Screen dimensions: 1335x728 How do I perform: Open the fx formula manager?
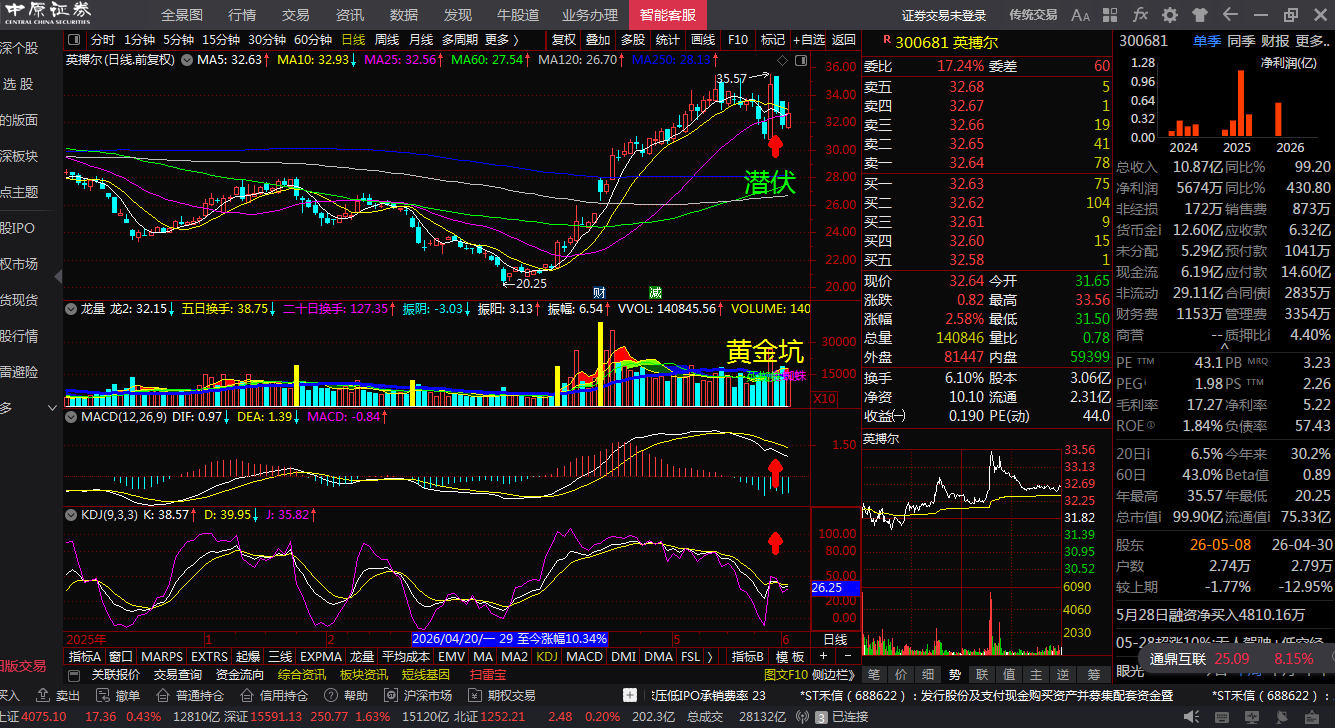1141,15
